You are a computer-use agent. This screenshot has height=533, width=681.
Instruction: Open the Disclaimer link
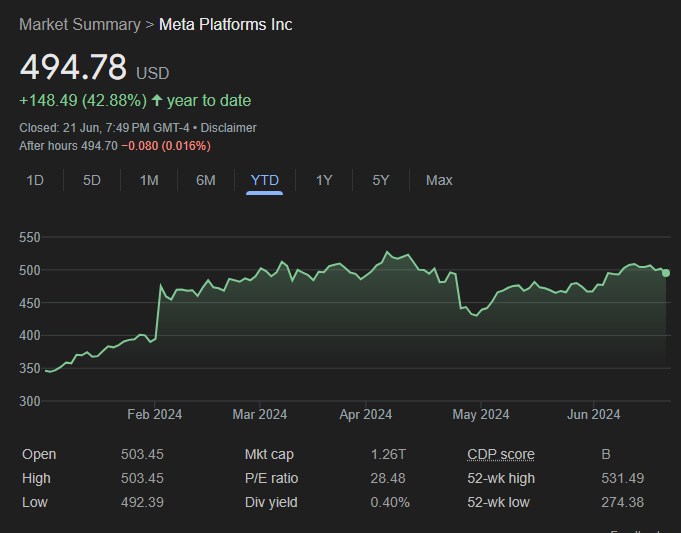pyautogui.click(x=228, y=128)
